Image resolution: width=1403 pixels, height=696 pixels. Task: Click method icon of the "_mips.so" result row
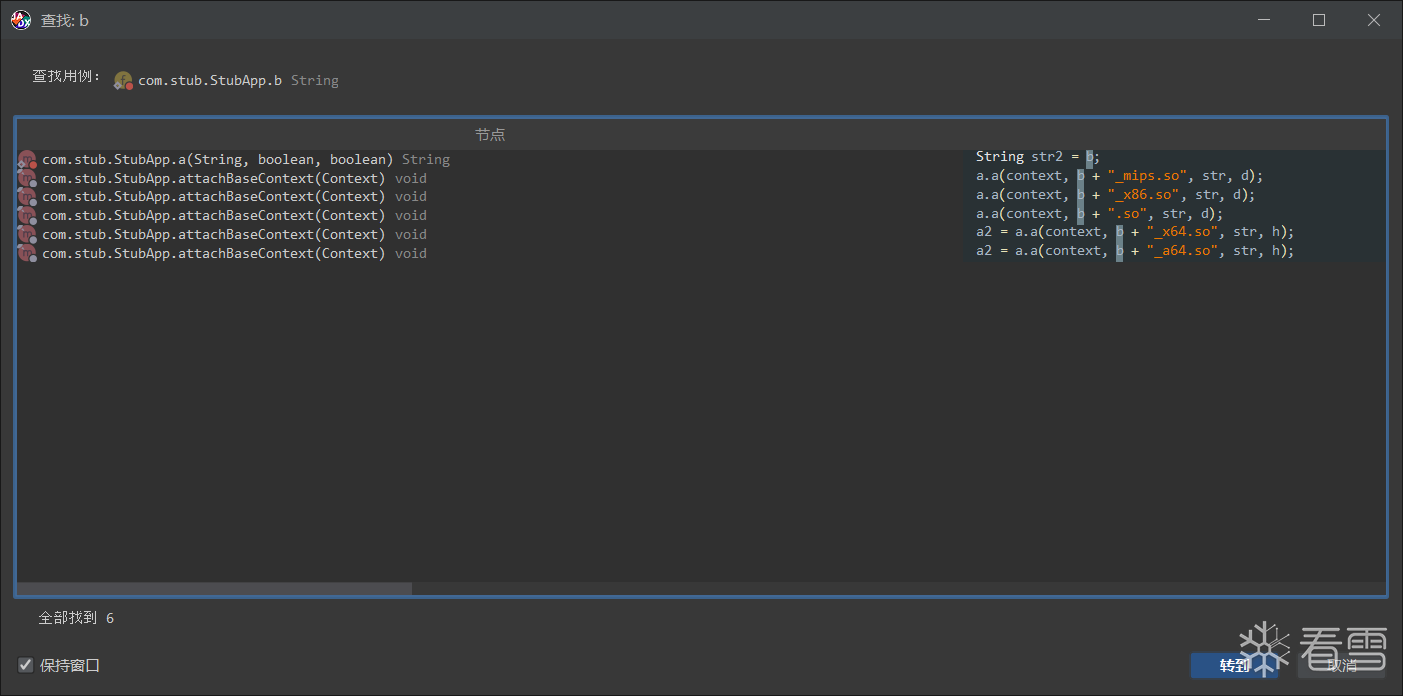(27, 179)
